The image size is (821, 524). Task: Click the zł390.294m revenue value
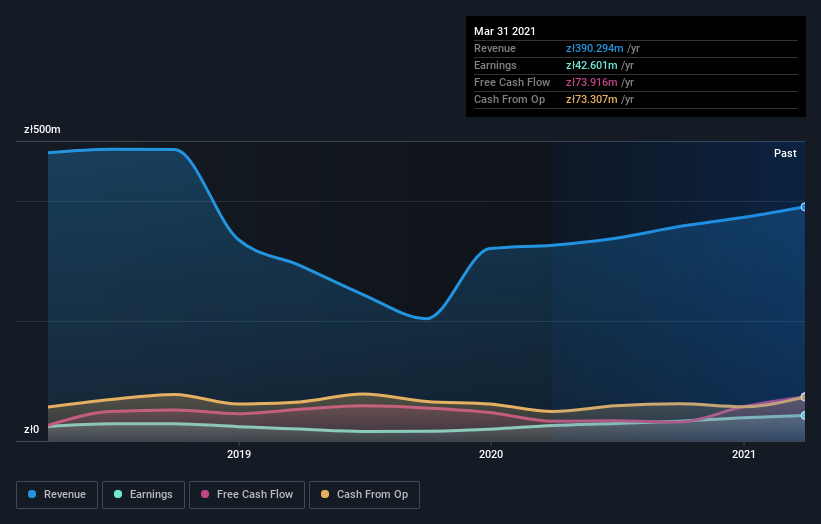click(594, 48)
